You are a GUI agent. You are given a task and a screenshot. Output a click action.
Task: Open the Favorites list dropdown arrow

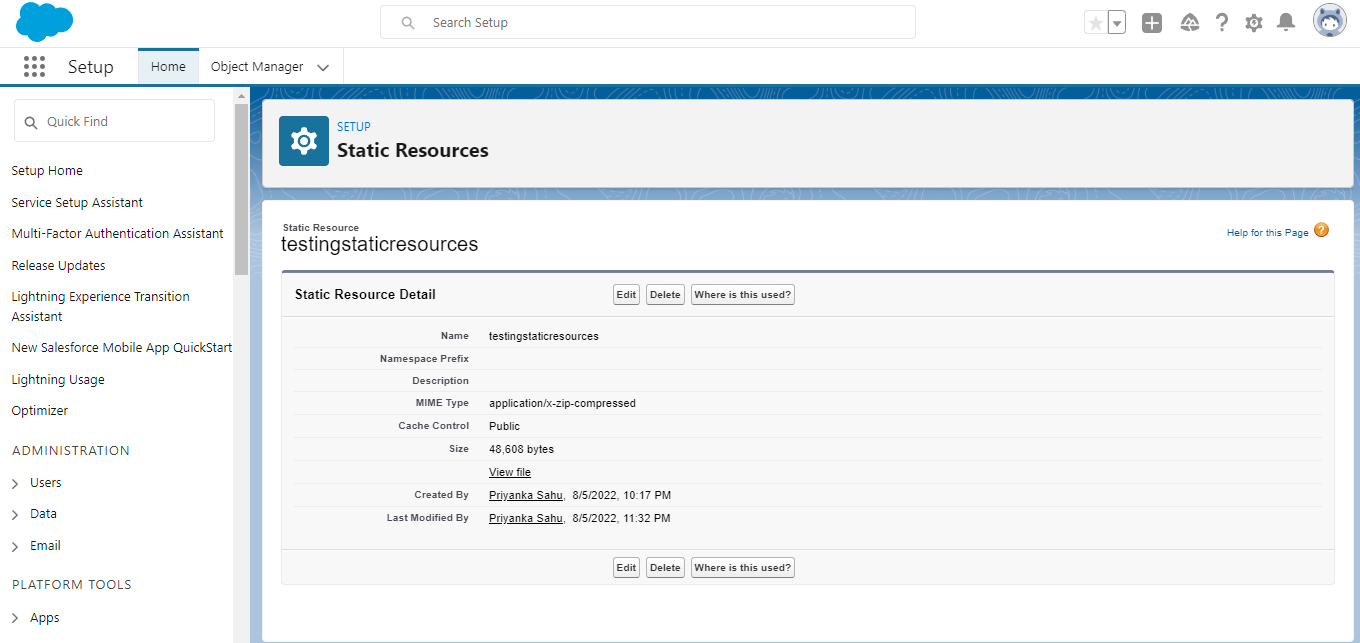tap(1117, 23)
